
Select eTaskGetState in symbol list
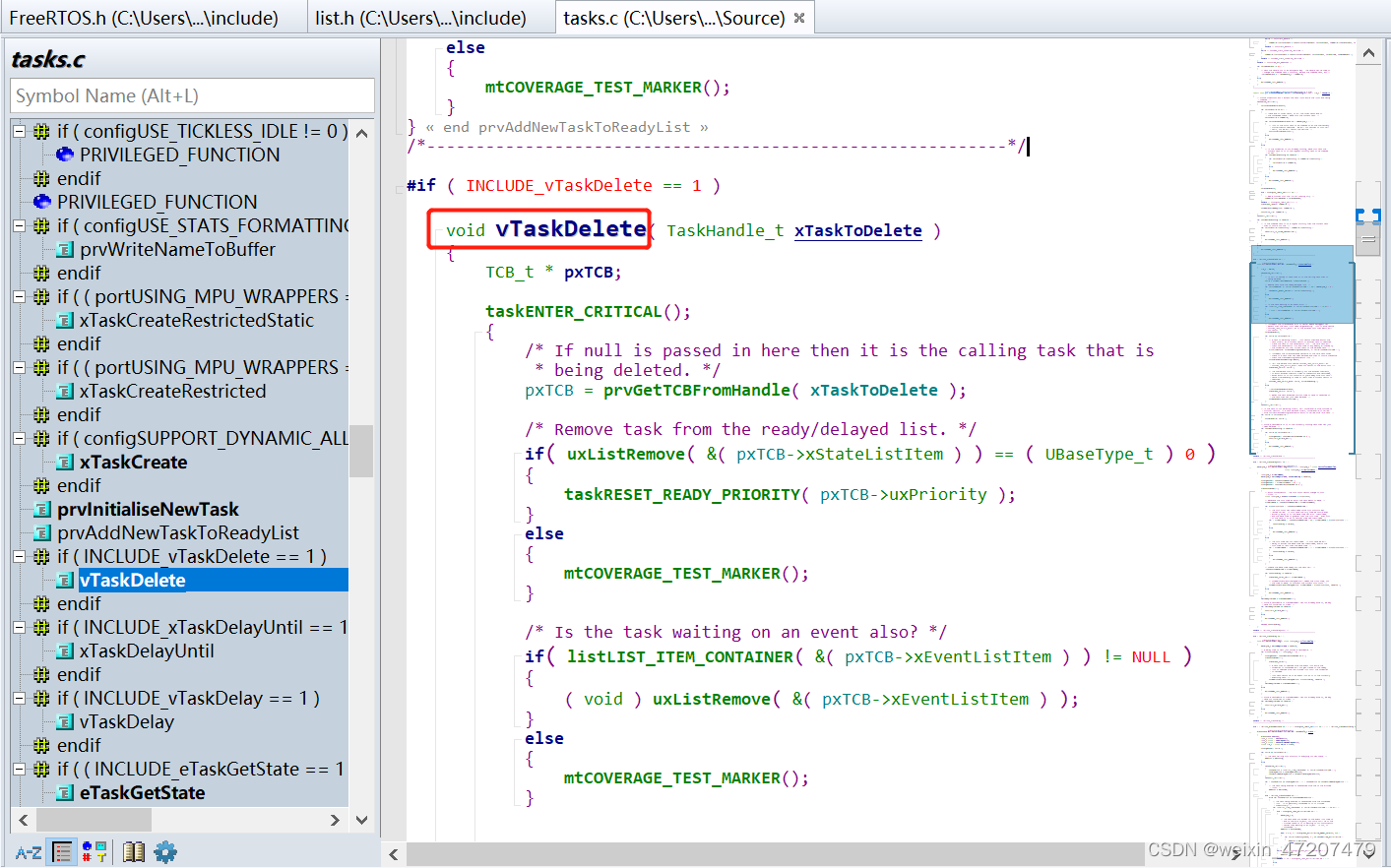(142, 792)
